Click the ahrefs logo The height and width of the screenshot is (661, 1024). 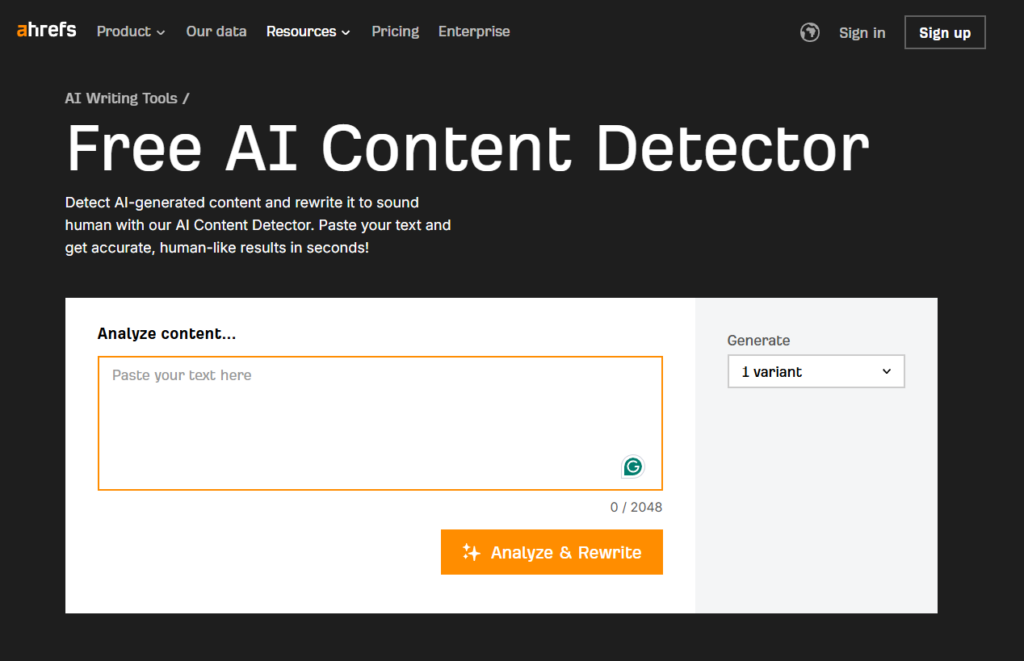click(46, 31)
